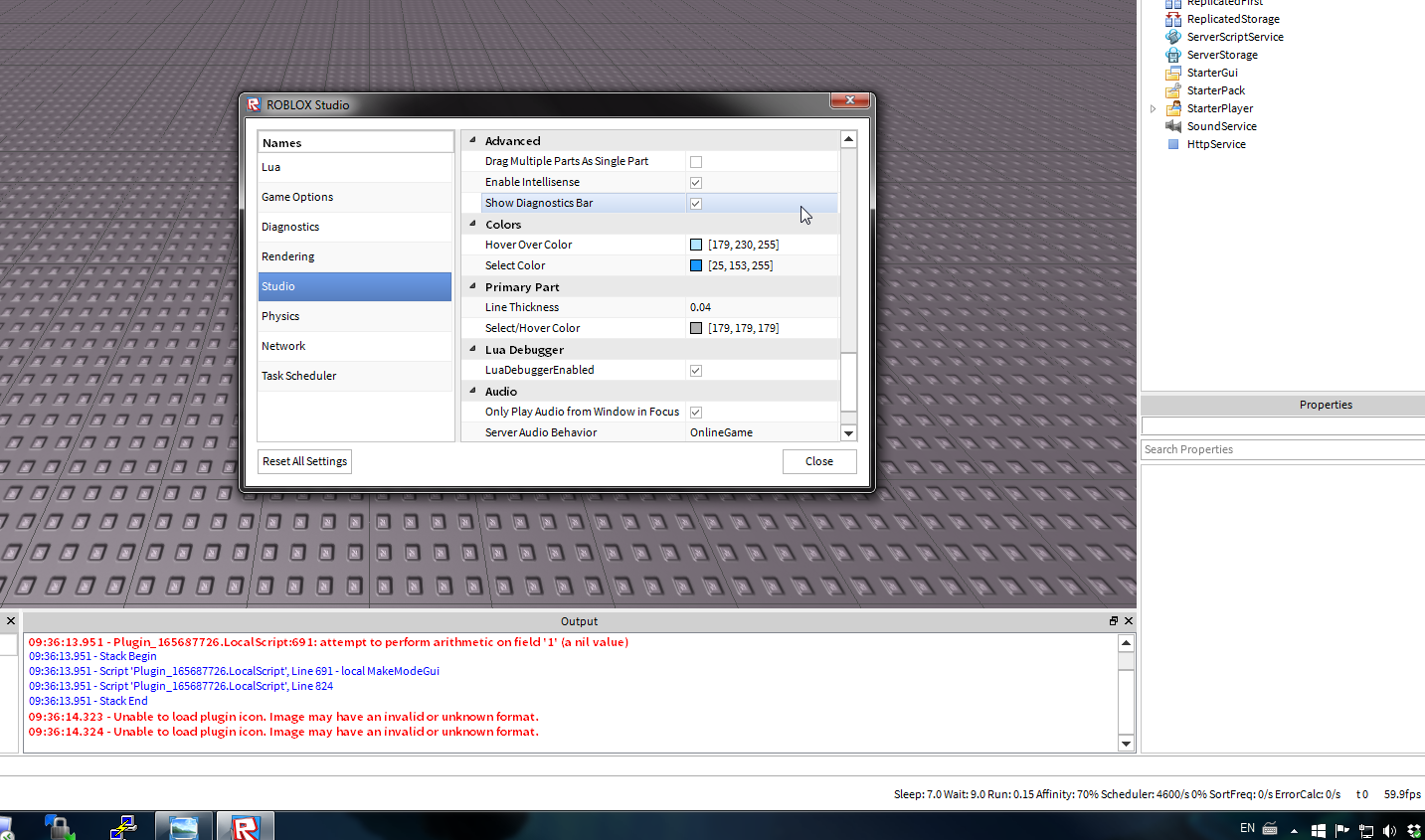Image resolution: width=1425 pixels, height=840 pixels.
Task: Collapse the Colors settings section
Action: pyautogui.click(x=471, y=224)
